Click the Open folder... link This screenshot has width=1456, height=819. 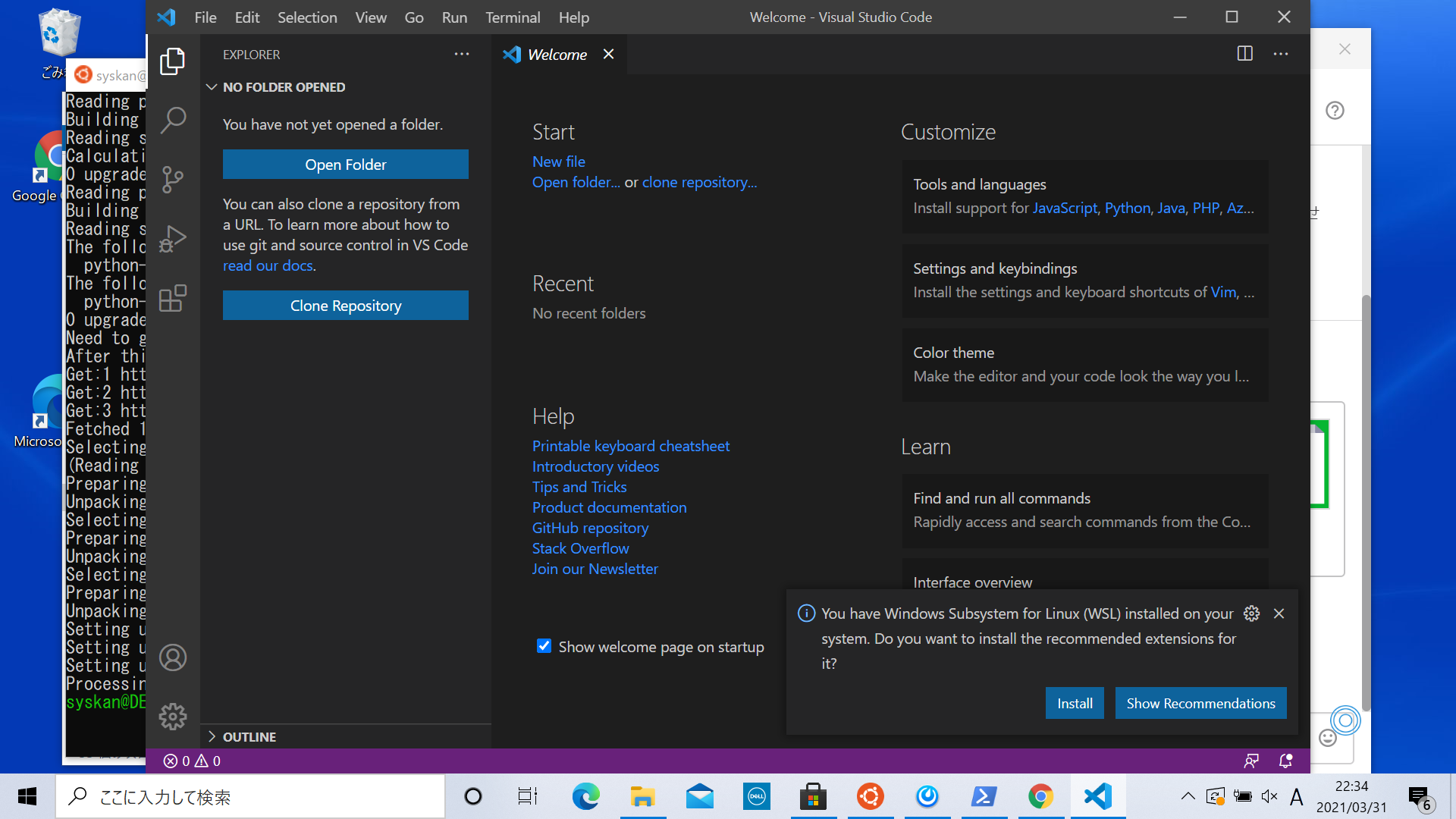(x=576, y=182)
